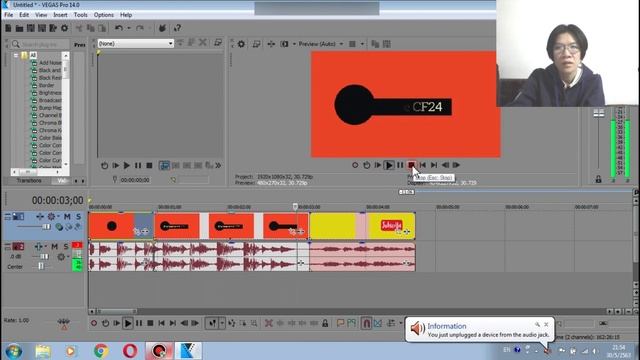Open the Tools menu

click(80, 15)
